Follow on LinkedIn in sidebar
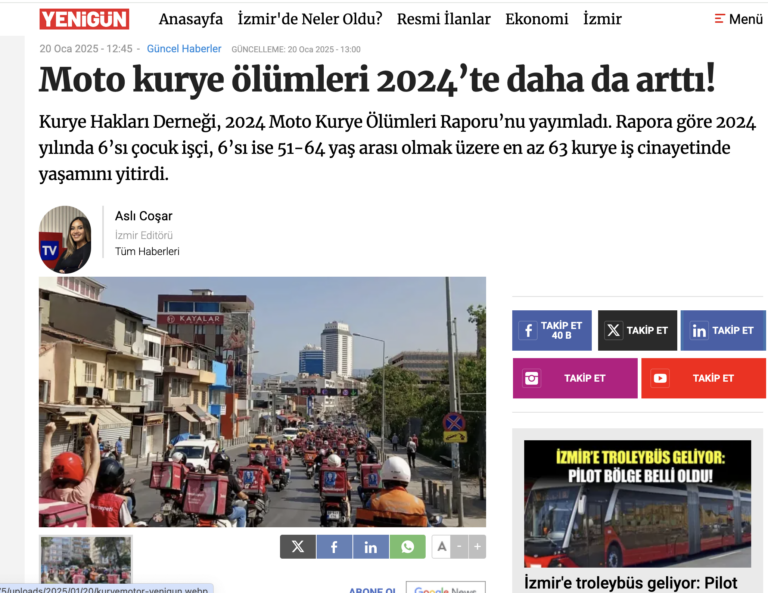The width and height of the screenshot is (768, 593). (x=723, y=331)
